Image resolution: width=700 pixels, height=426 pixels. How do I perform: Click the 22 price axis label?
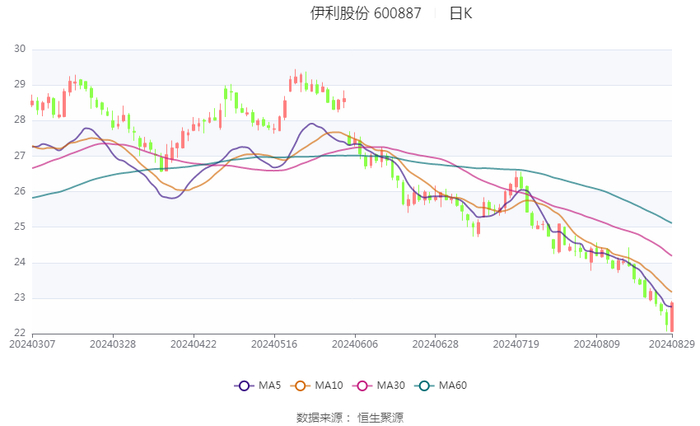20,333
